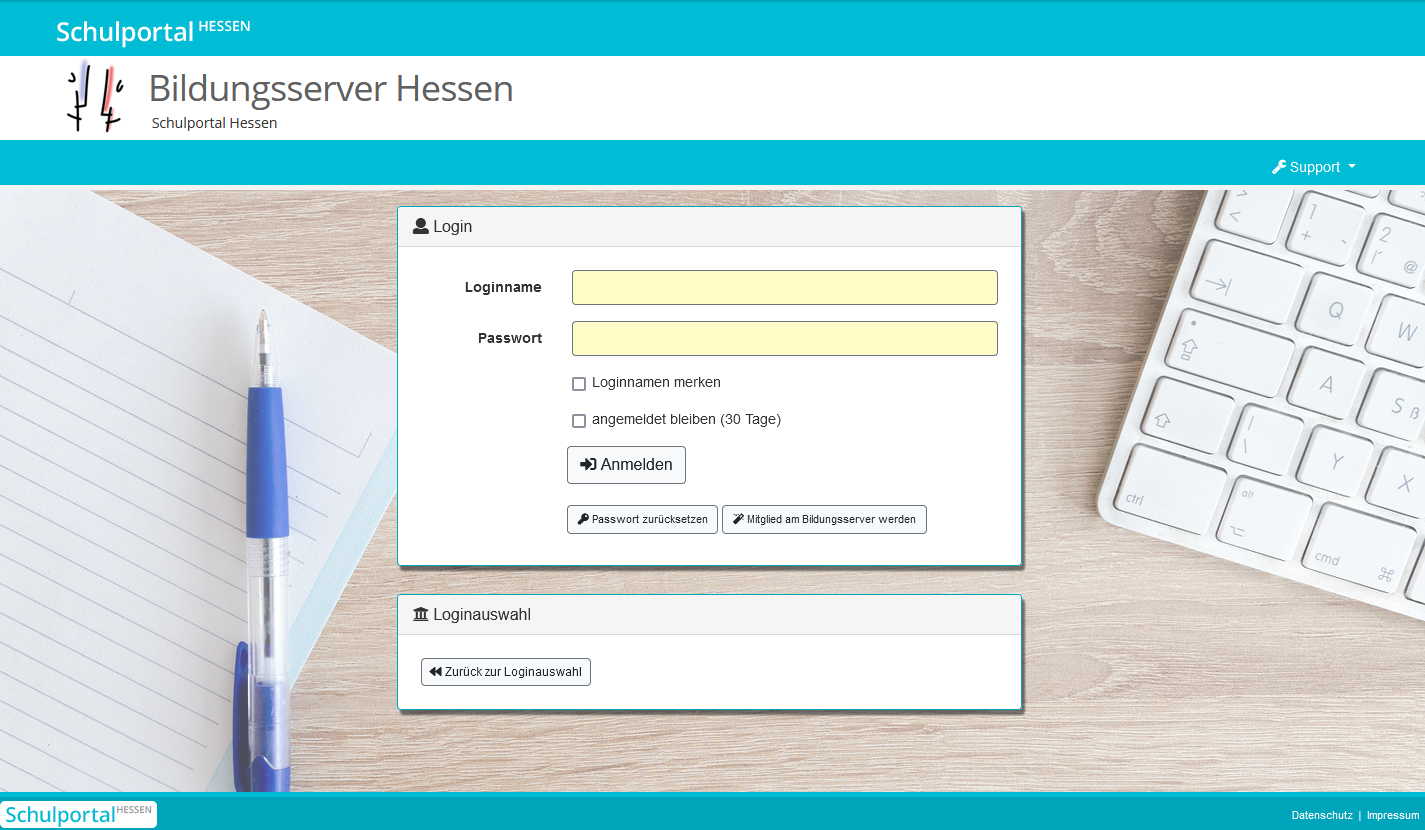Click Zurück zur Loginauswahl button

coord(506,672)
